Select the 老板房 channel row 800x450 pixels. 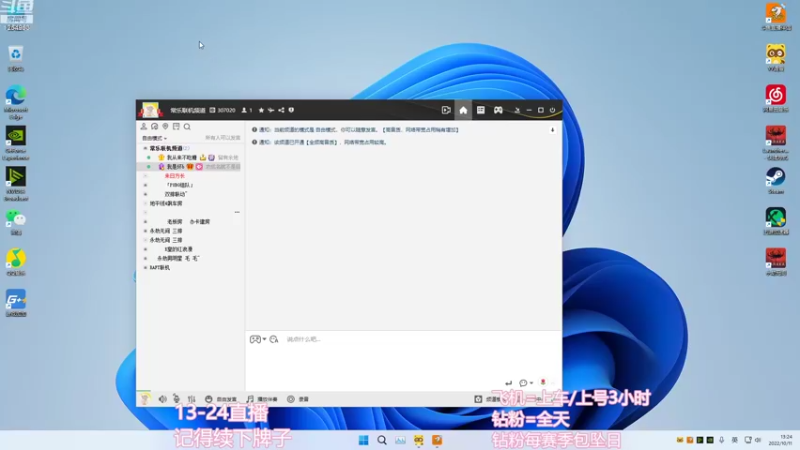189,222
